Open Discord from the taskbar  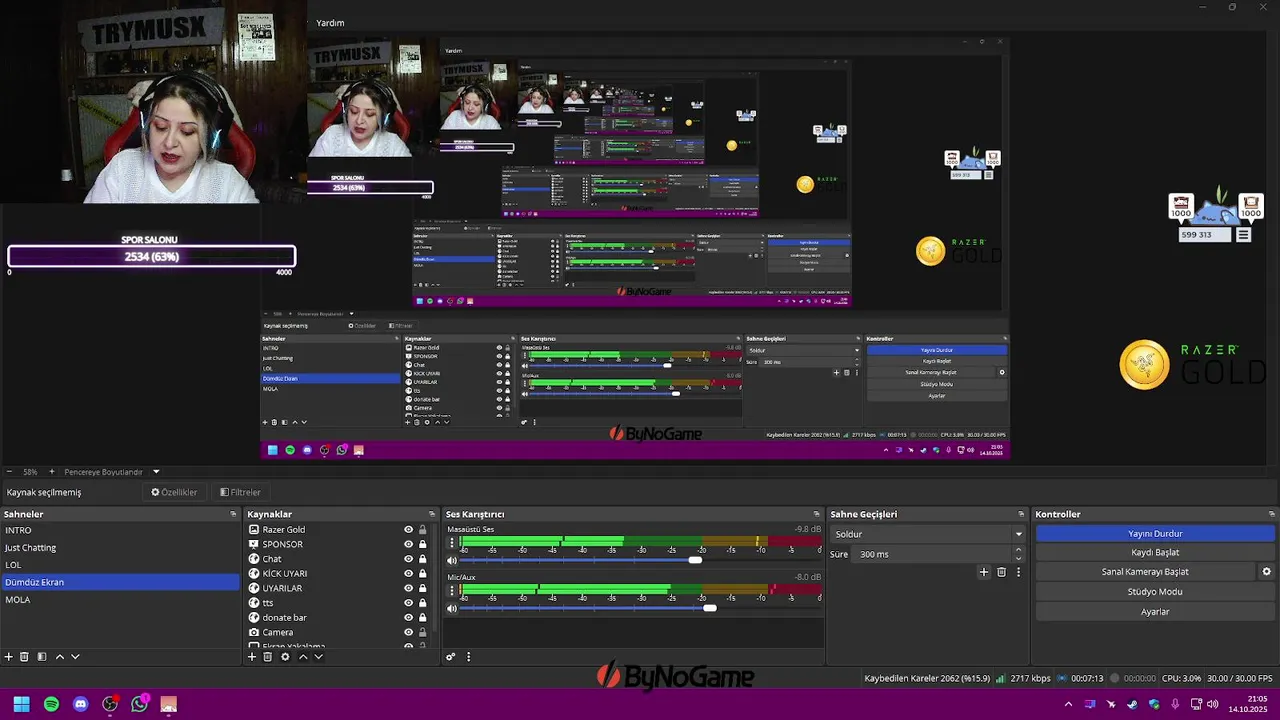[81, 704]
